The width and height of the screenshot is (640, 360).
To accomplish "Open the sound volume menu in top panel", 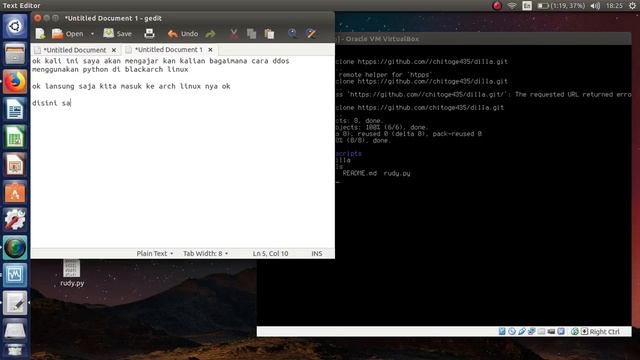I will click(x=596, y=6).
